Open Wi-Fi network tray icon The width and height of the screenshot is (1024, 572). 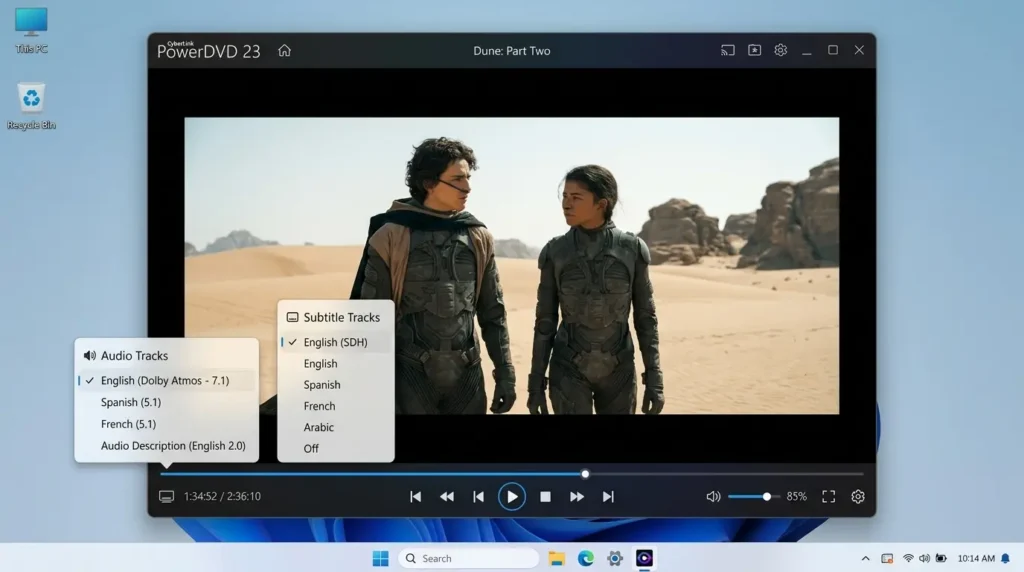908,558
